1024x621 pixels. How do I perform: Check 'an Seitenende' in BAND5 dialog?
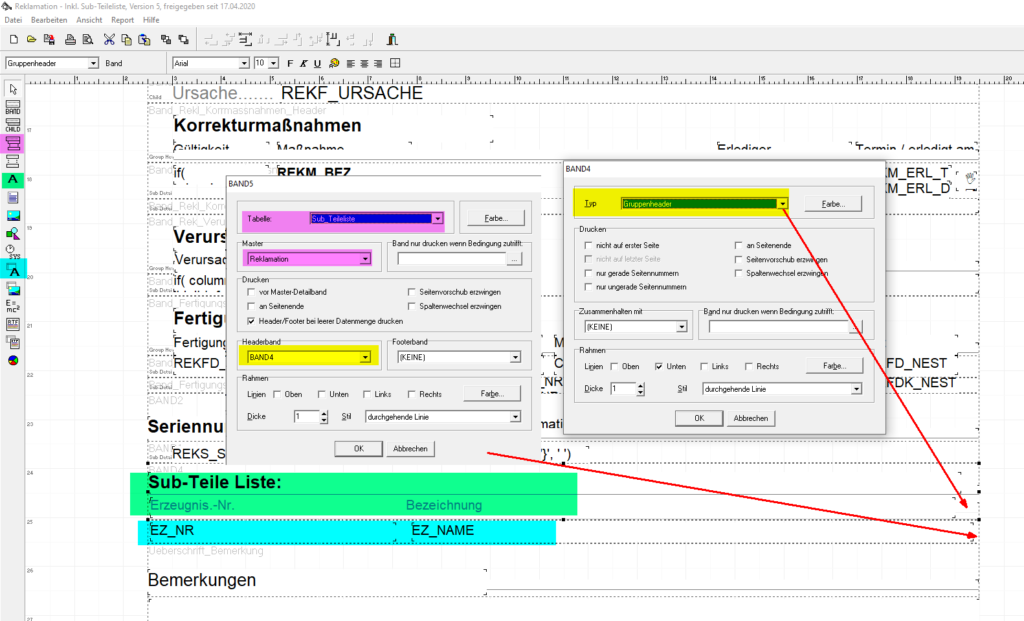251,306
